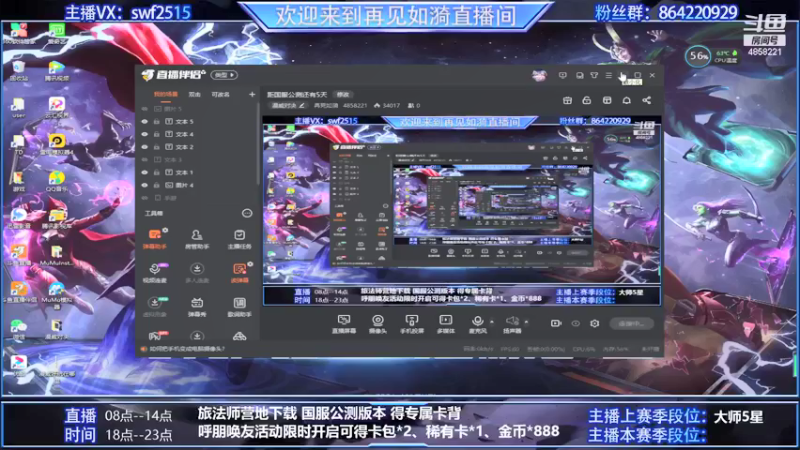The height and width of the screenshot is (450, 800).
Task: Open the virtual avatar tool with NEW badge
Action: point(155,307)
